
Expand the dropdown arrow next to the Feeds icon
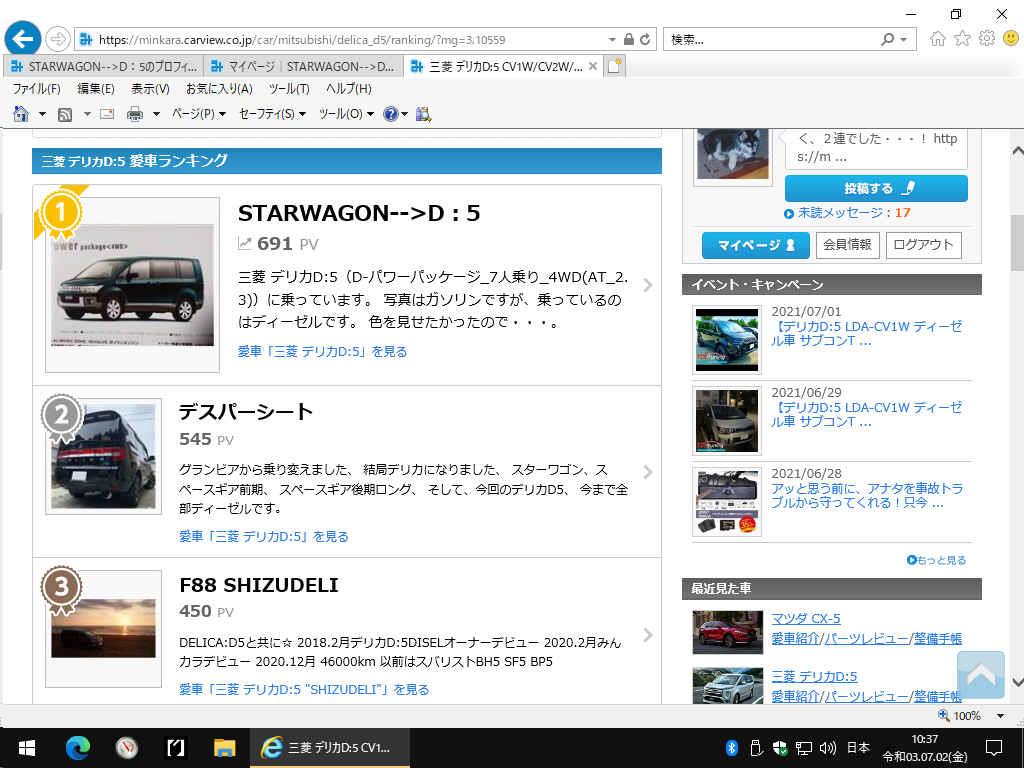[x=87, y=114]
